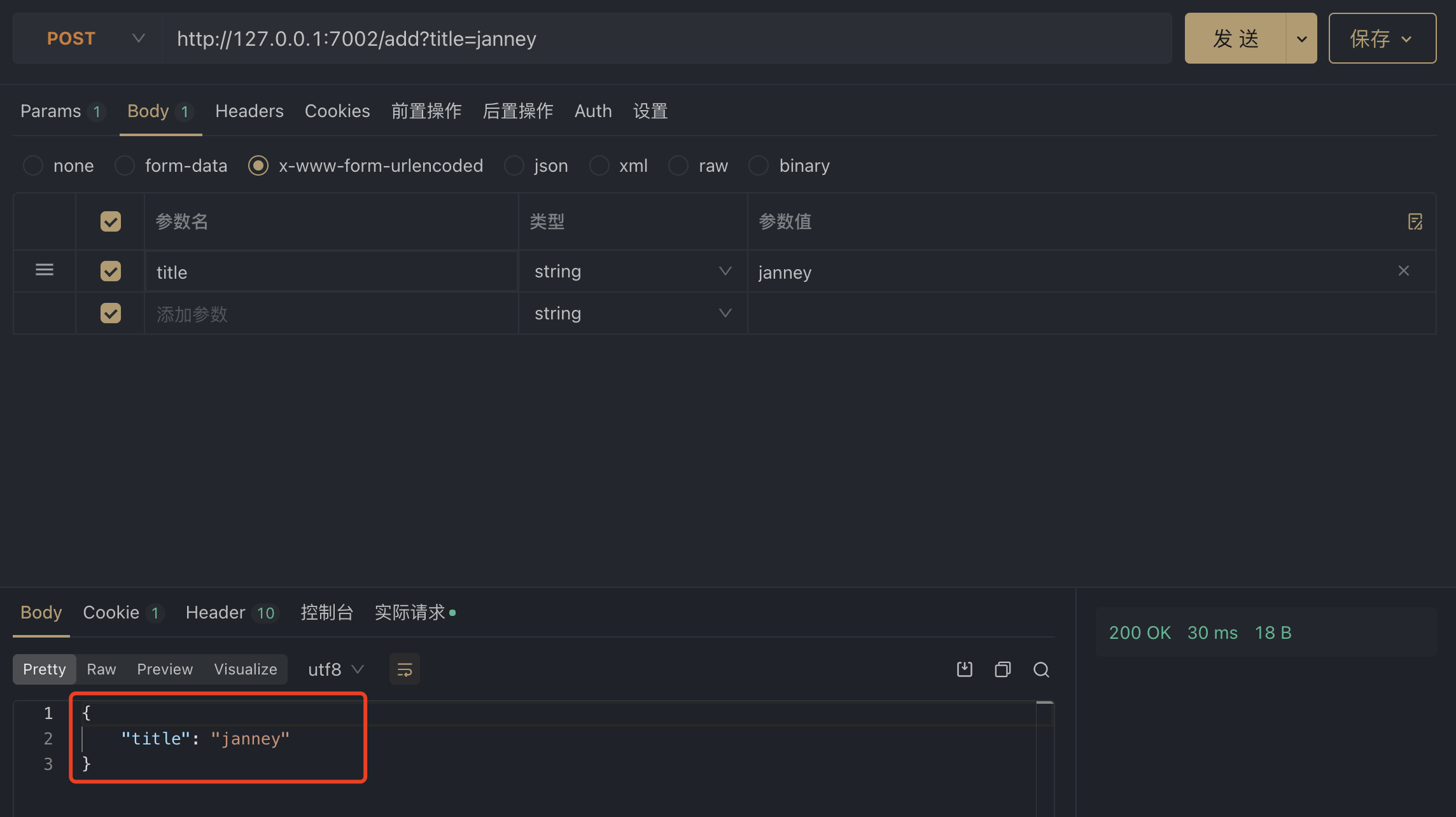
Task: Open search in response body
Action: (1041, 669)
